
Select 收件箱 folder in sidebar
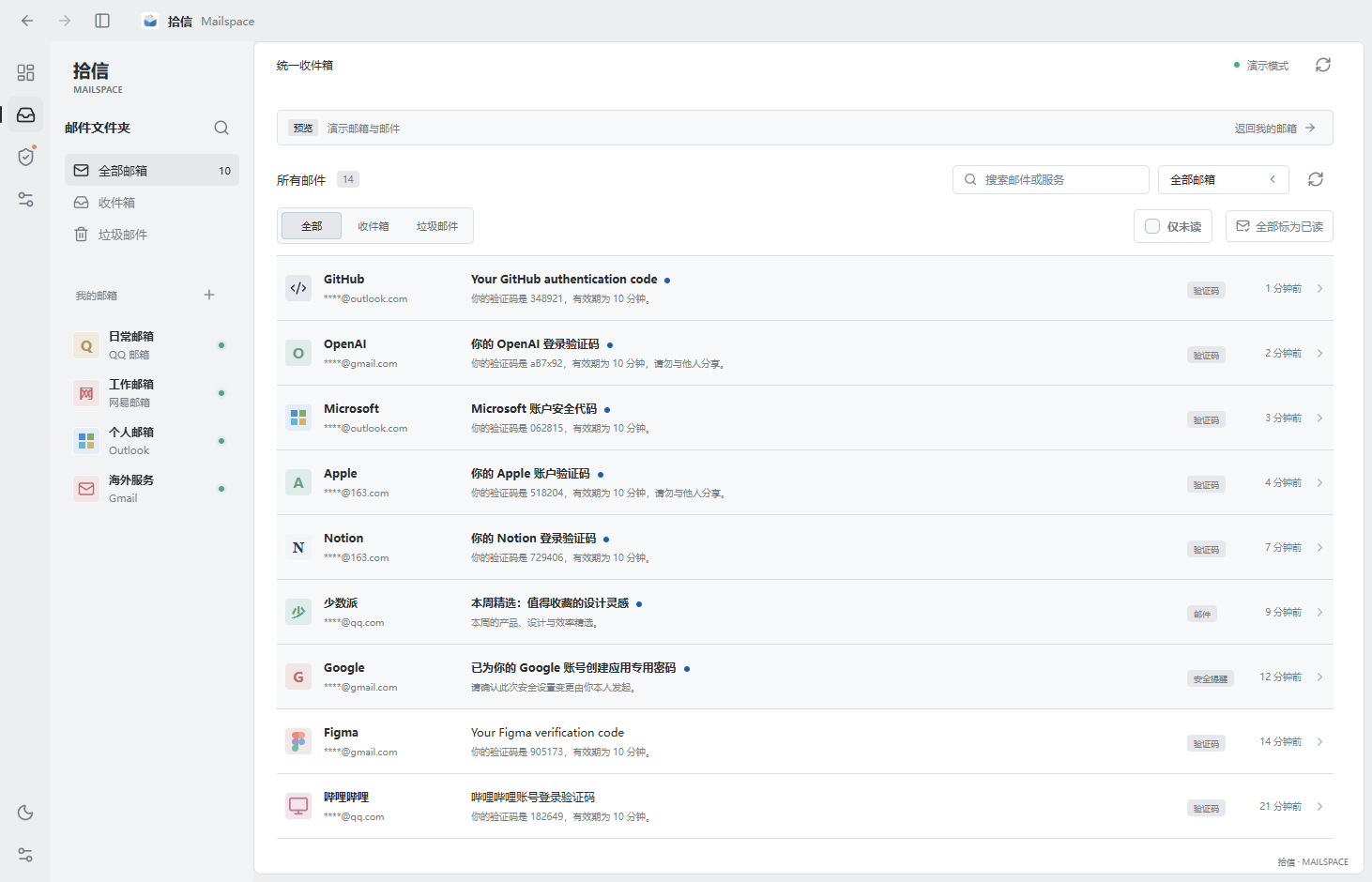(x=152, y=202)
